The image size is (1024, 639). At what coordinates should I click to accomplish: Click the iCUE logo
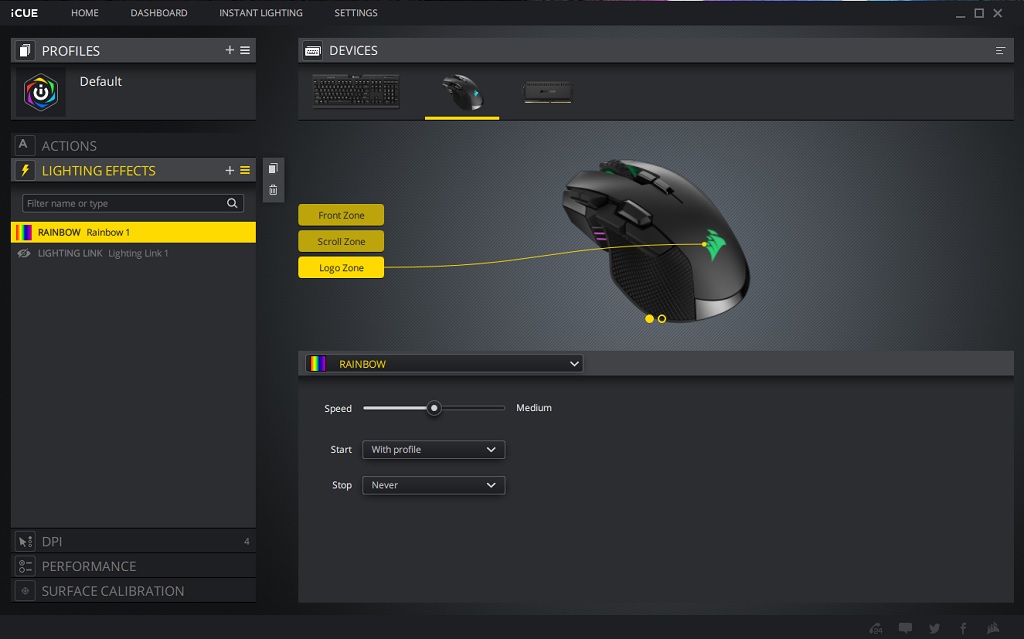coord(24,13)
